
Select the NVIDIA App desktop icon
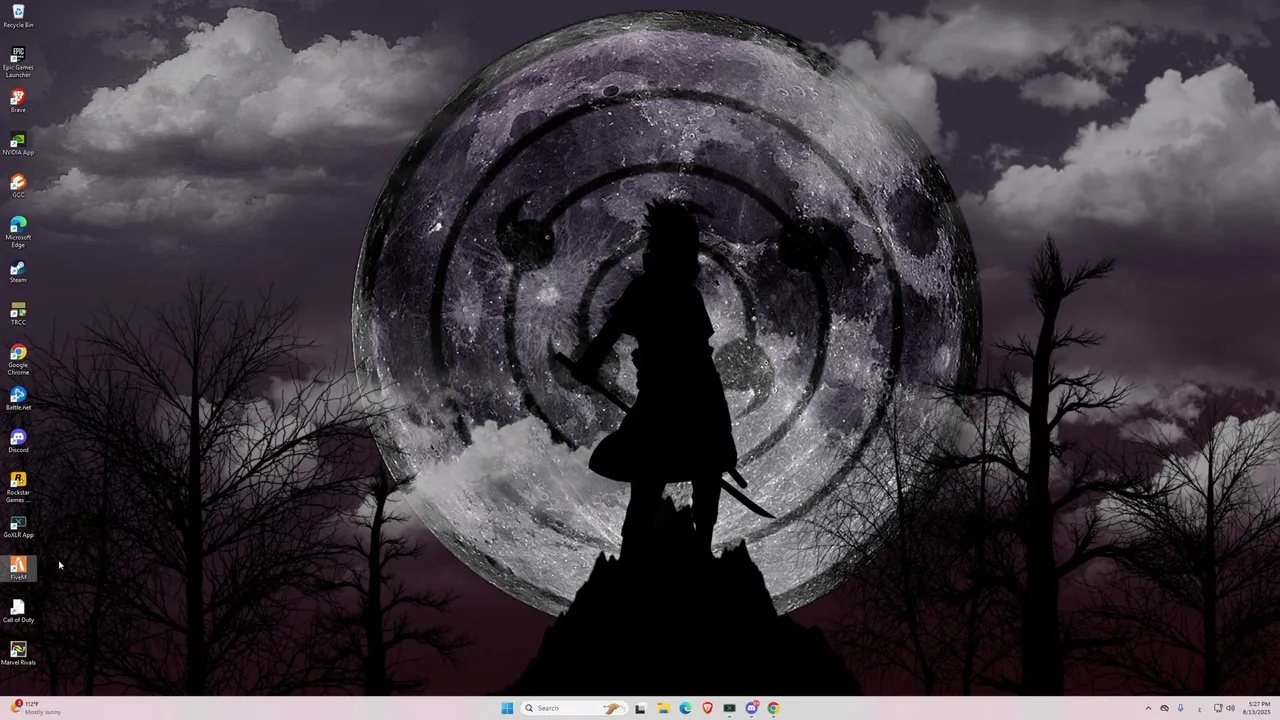click(x=18, y=144)
